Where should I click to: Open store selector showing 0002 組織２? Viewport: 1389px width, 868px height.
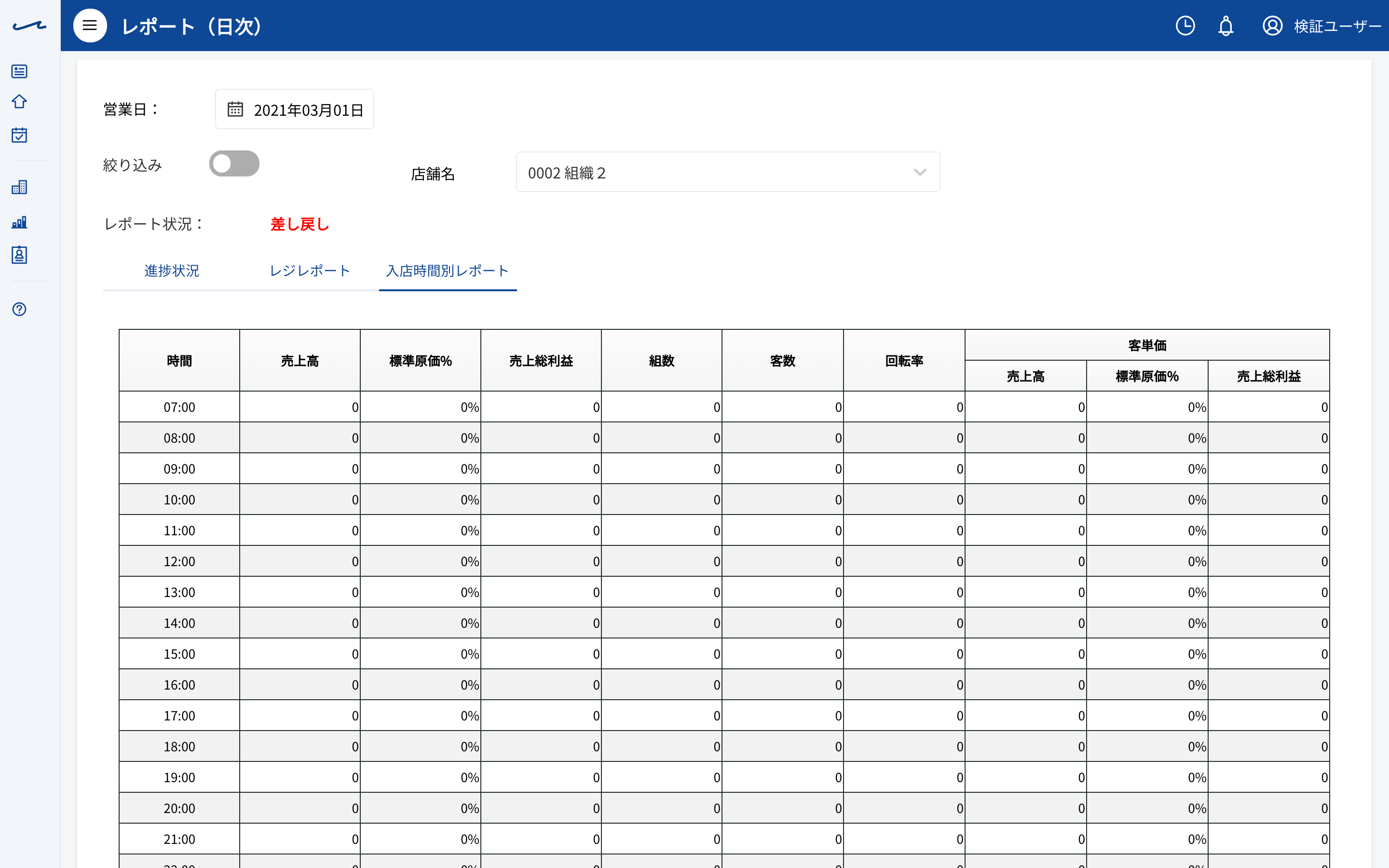tap(728, 172)
